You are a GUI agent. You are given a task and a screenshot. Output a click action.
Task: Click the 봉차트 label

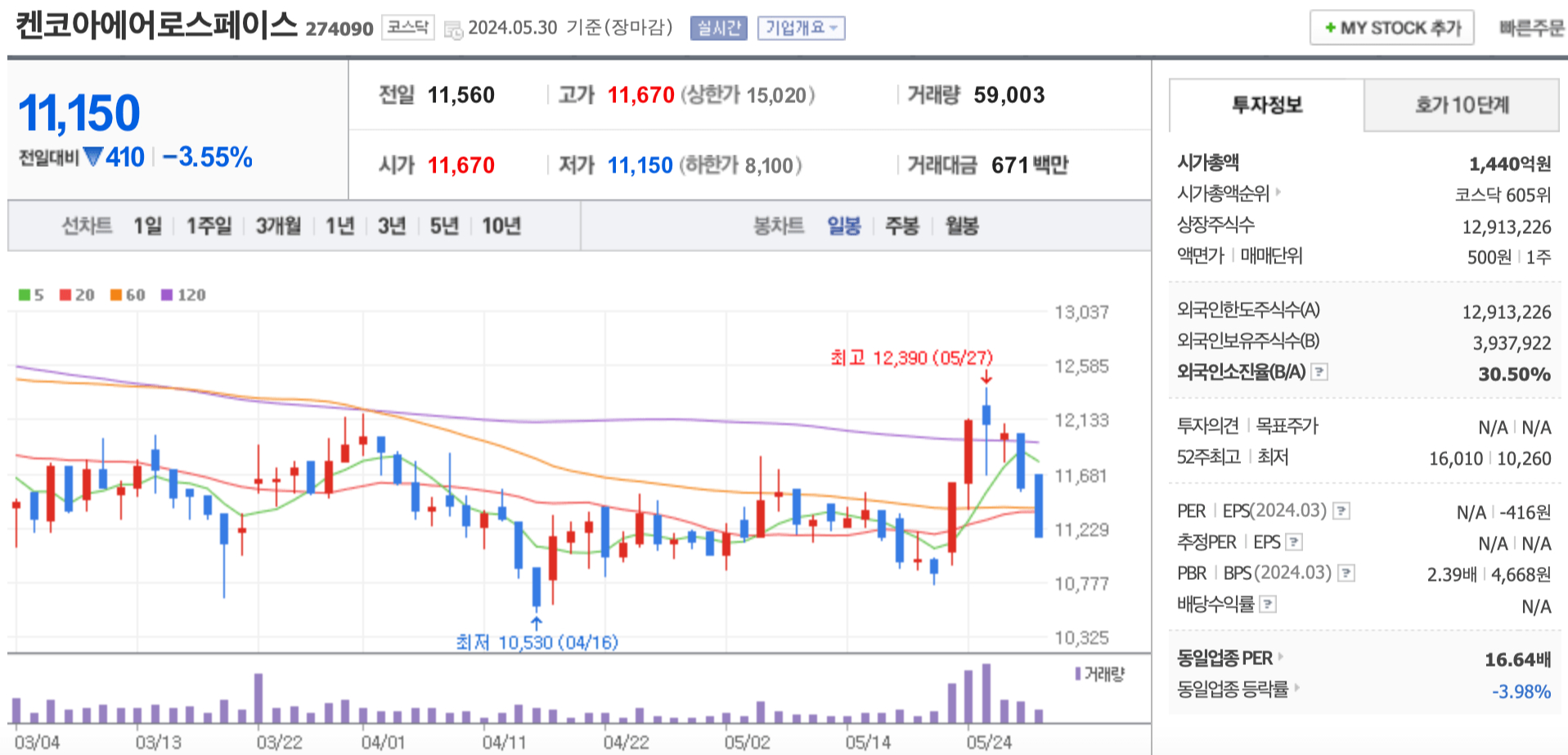(779, 226)
